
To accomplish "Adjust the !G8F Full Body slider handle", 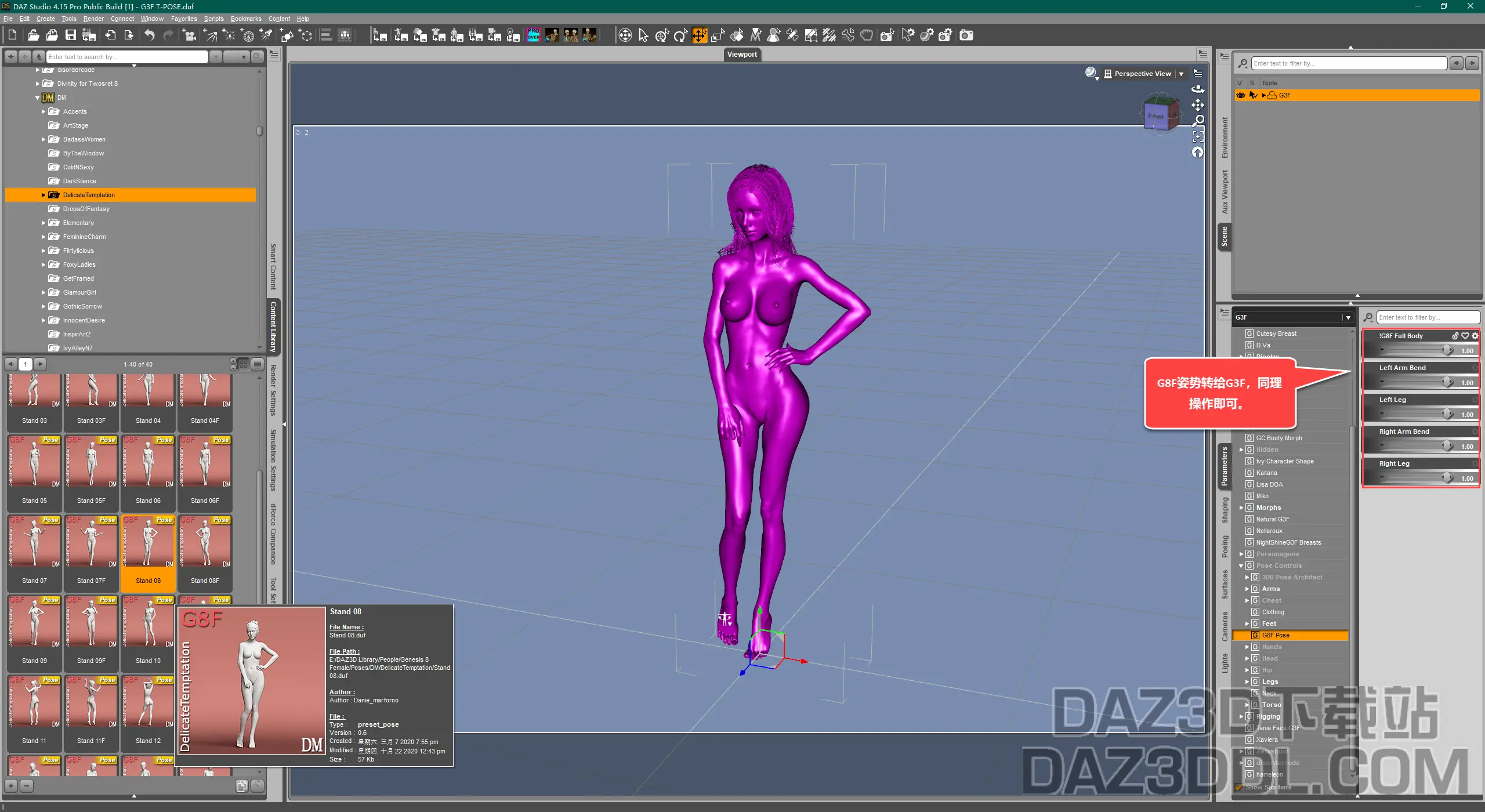I will pyautogui.click(x=1447, y=350).
